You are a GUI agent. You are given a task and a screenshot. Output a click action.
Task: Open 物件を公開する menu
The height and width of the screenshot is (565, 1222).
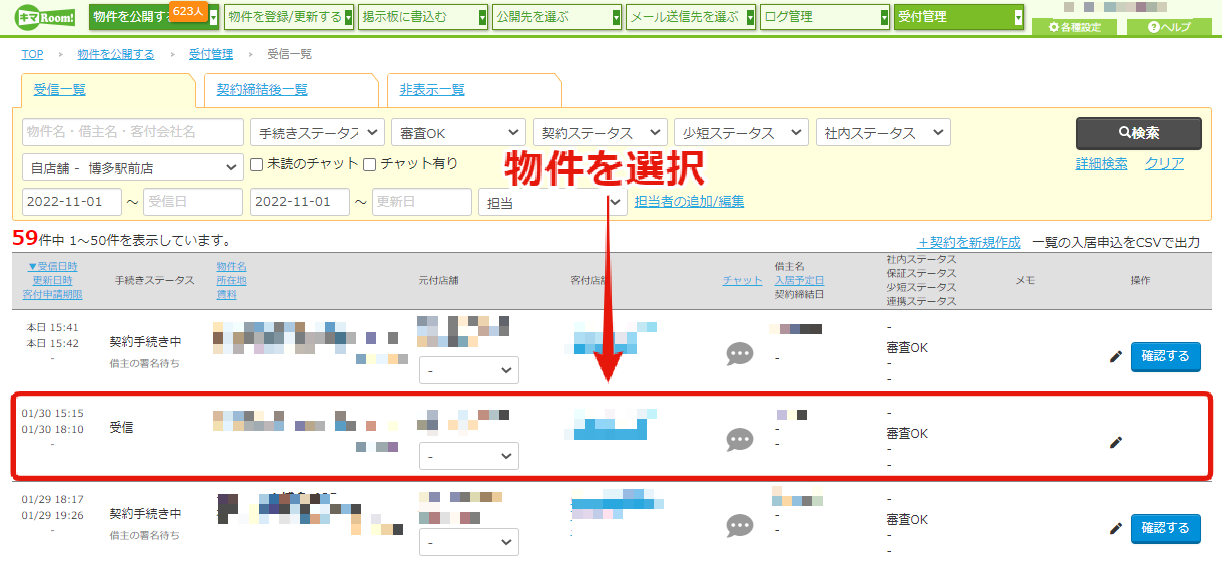coord(154,17)
